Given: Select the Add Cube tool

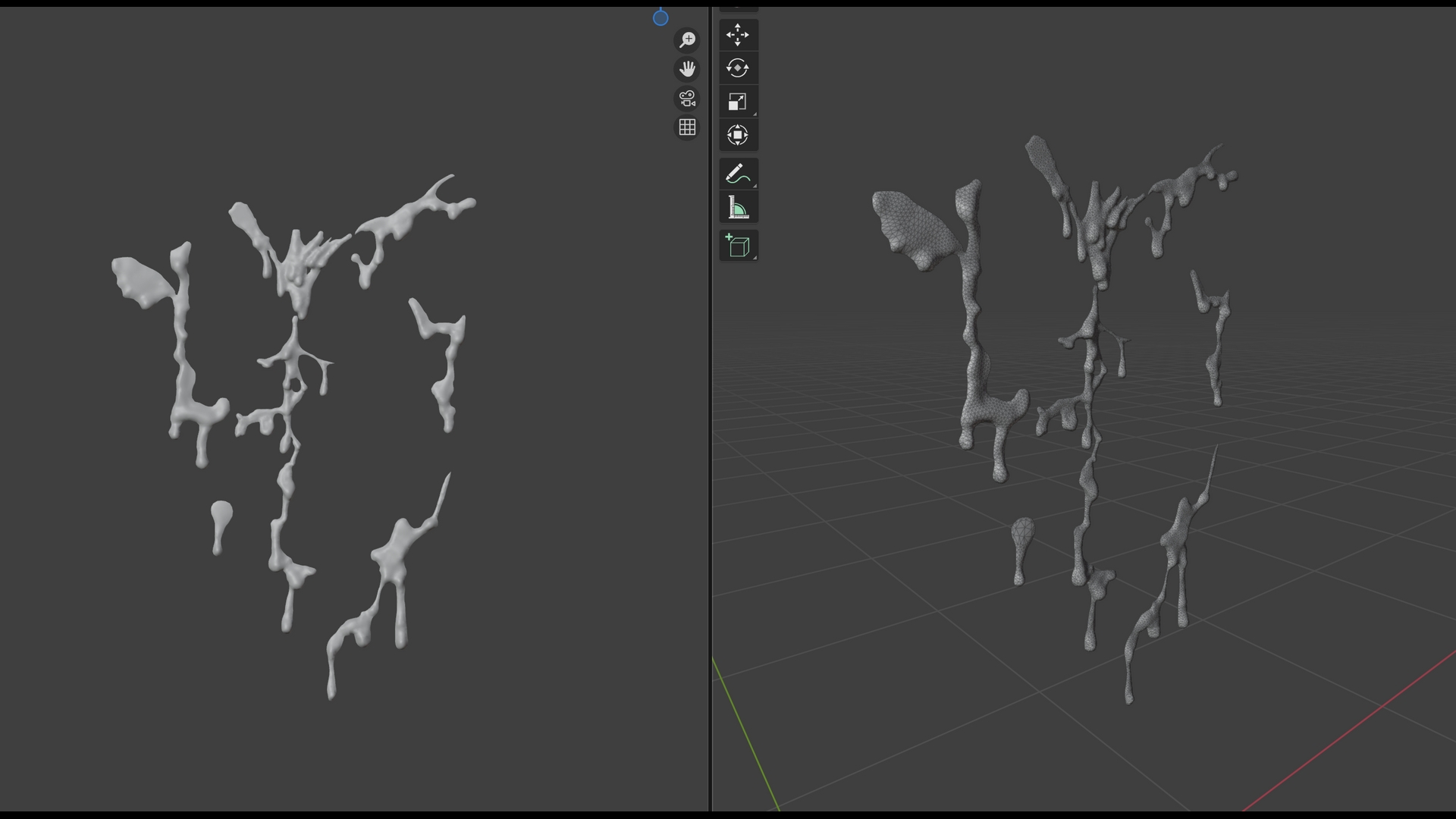Looking at the screenshot, I should 738,246.
